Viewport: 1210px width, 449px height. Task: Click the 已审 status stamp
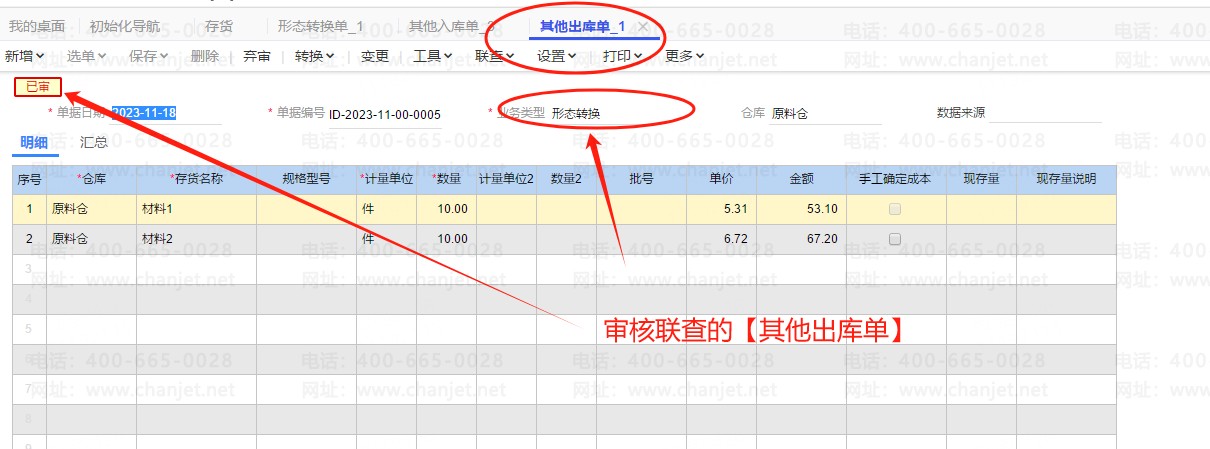[x=38, y=87]
